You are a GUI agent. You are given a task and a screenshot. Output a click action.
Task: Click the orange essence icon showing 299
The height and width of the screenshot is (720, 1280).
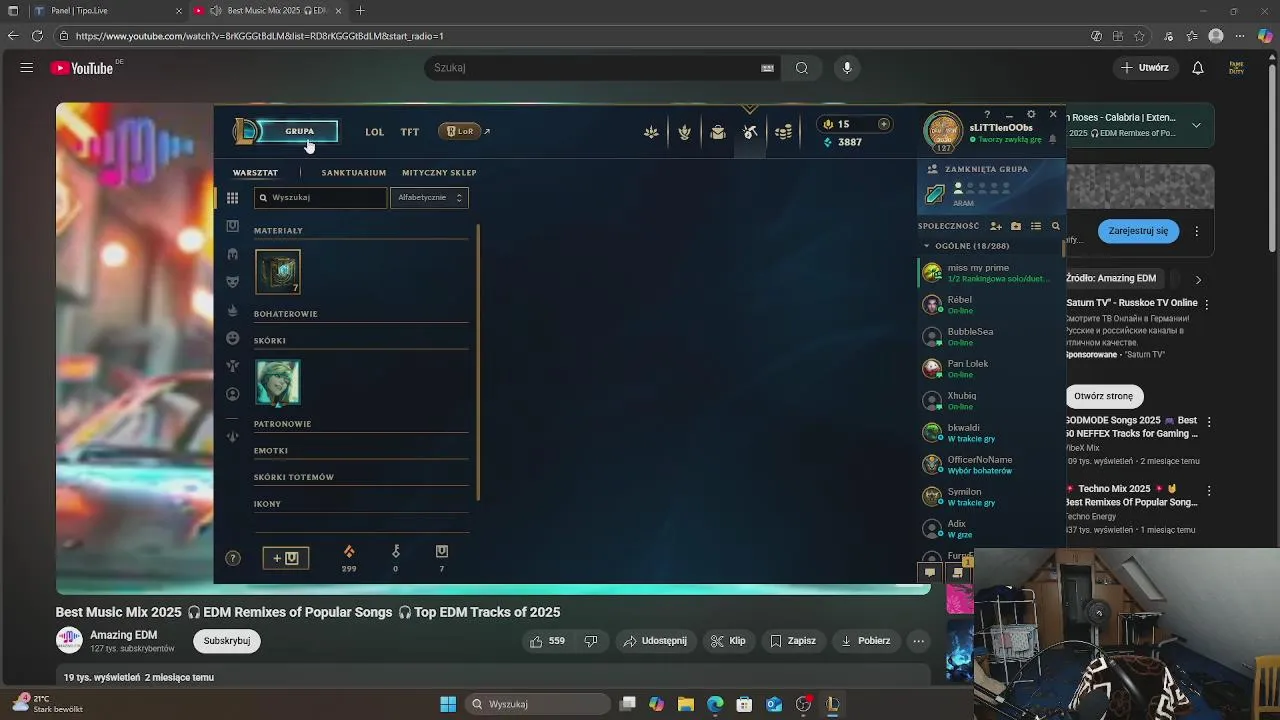349,552
